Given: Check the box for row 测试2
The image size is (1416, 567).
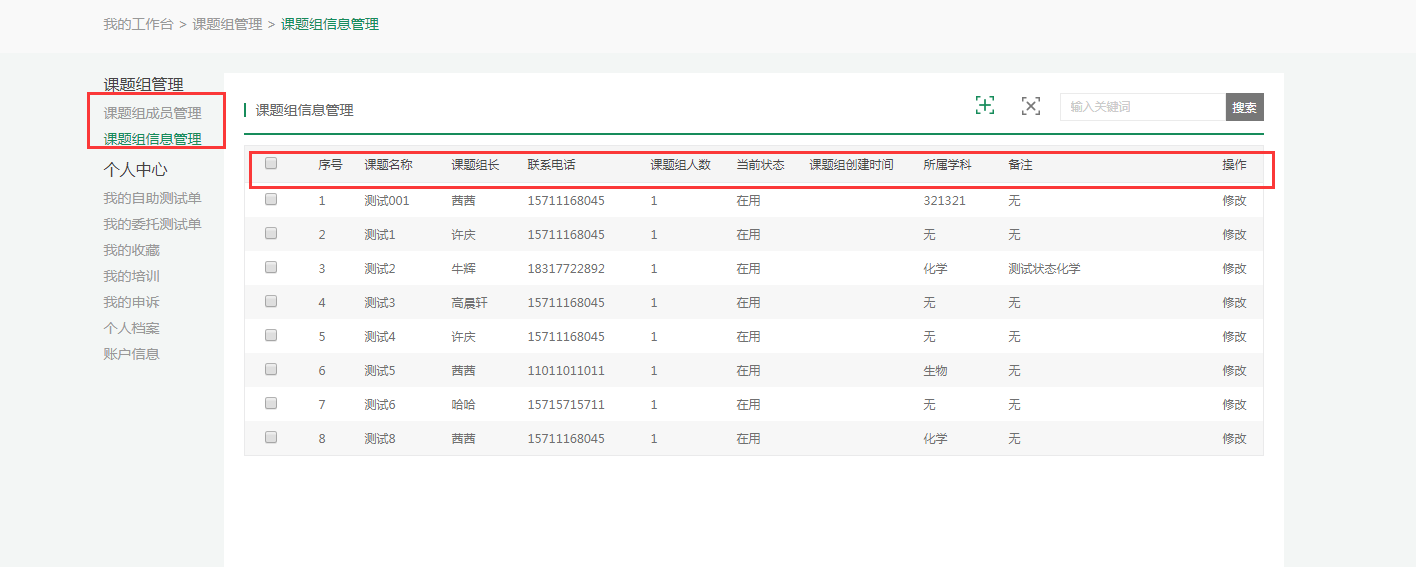Looking at the screenshot, I should pyautogui.click(x=271, y=267).
